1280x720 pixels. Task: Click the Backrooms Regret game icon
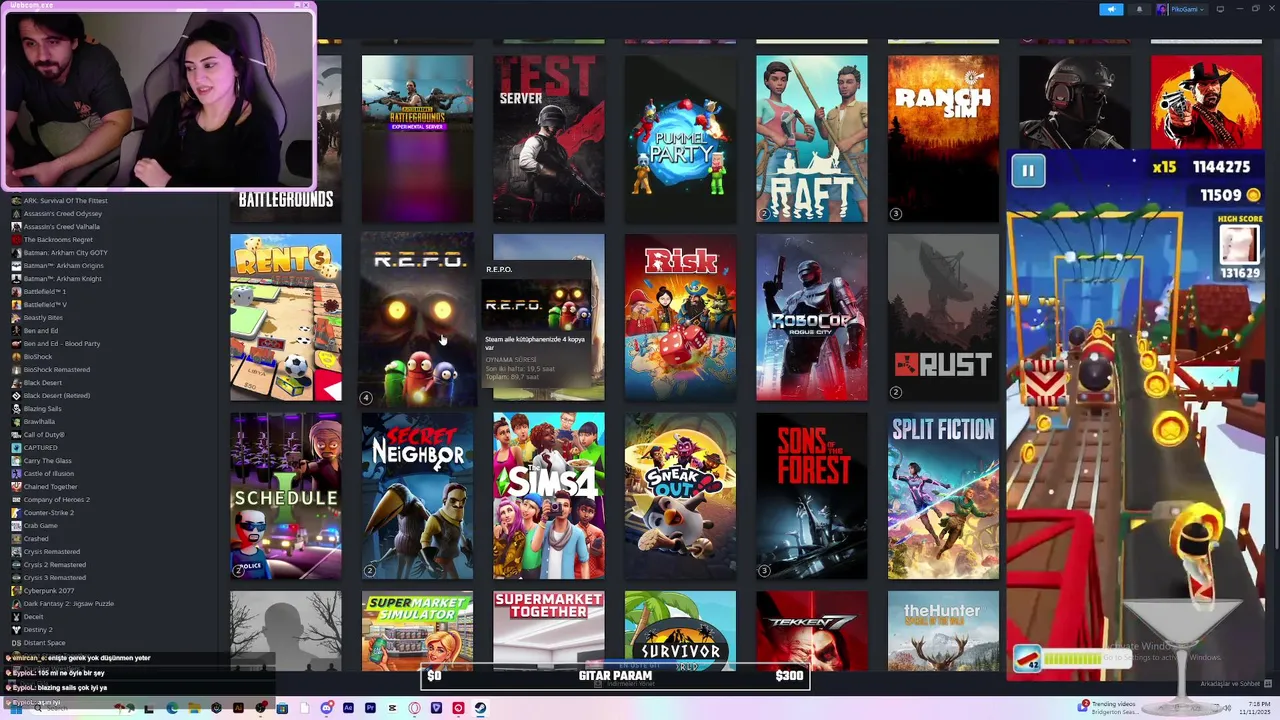[16, 240]
